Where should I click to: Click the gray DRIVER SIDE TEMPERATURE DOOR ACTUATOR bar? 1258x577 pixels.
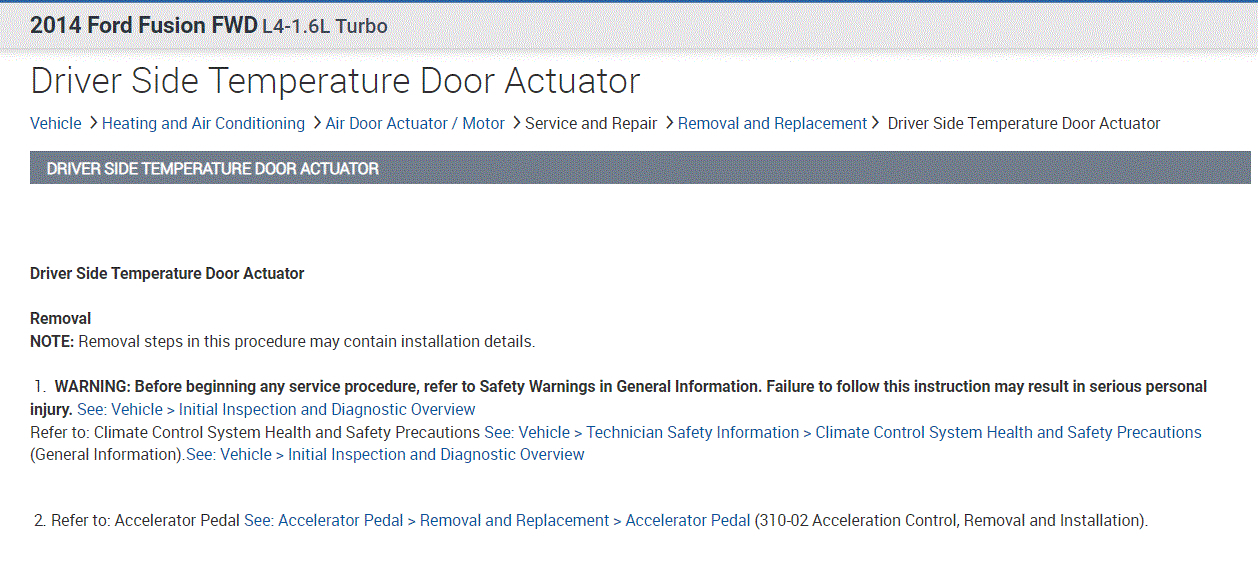[x=640, y=168]
